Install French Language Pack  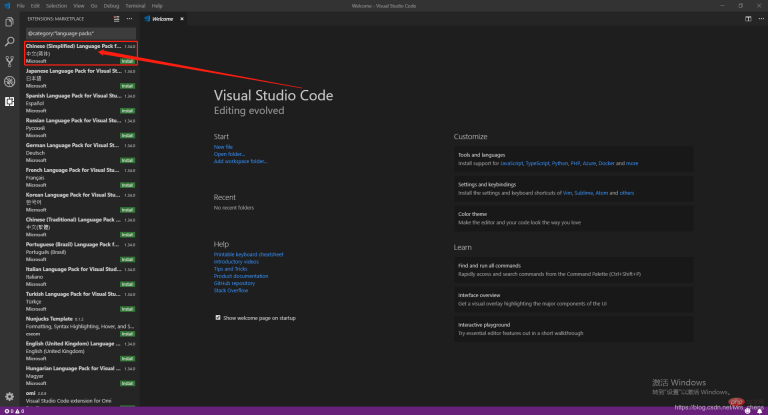coord(127,185)
